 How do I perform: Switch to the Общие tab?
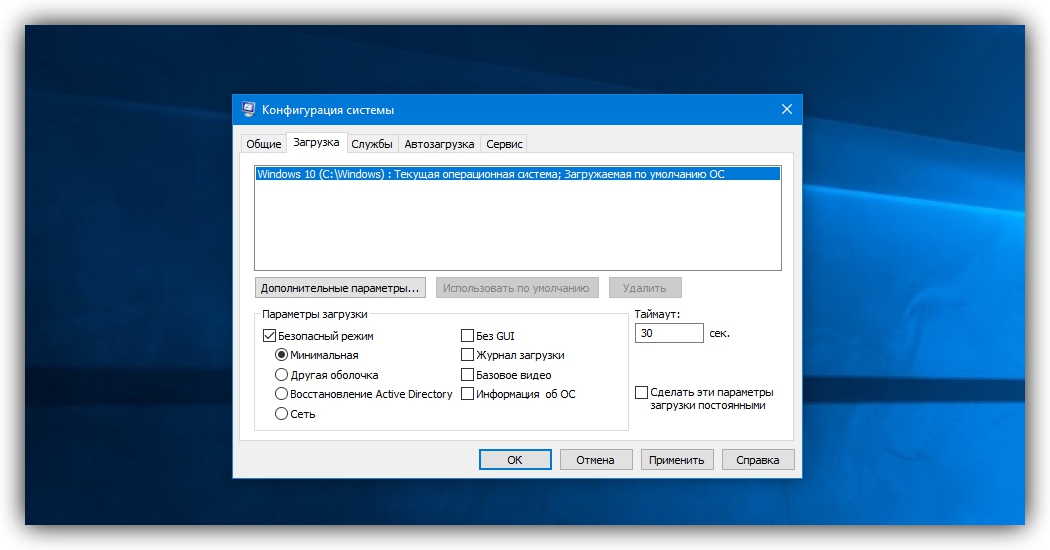point(264,144)
